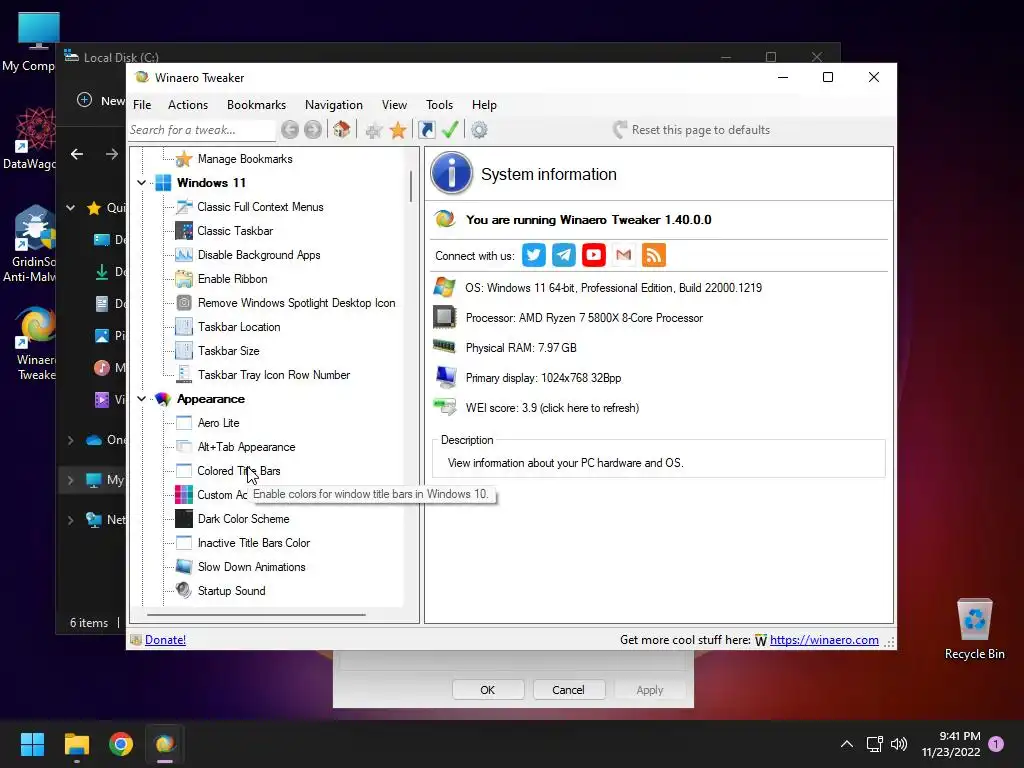The image size is (1024, 768).
Task: Open the View menu
Action: [394, 105]
